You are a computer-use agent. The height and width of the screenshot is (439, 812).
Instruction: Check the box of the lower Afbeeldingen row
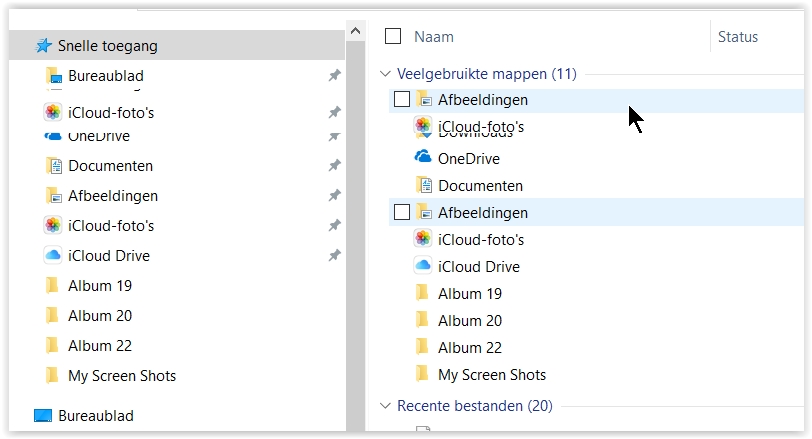tap(402, 212)
